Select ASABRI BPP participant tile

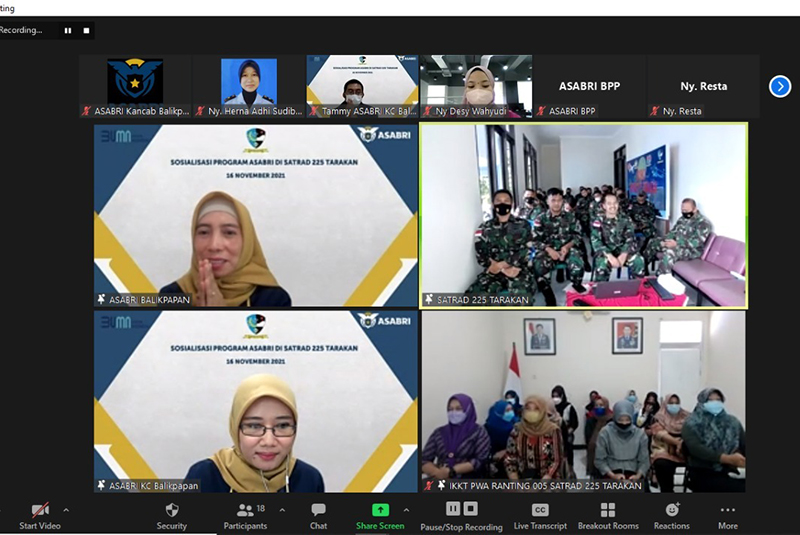click(x=590, y=86)
